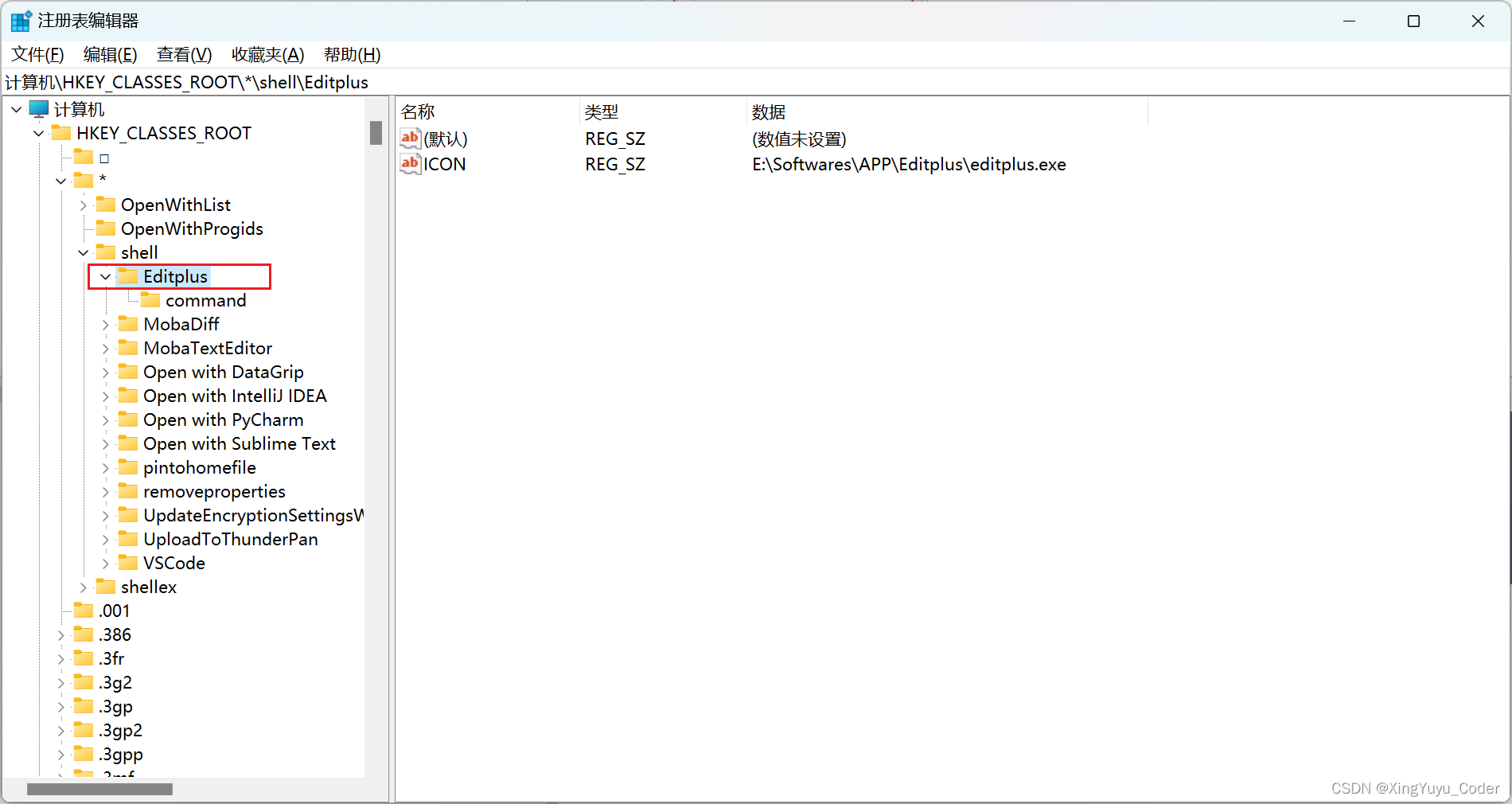This screenshot has height=804, width=1512.
Task: Click the VSCode folder icon
Action: pos(128,562)
